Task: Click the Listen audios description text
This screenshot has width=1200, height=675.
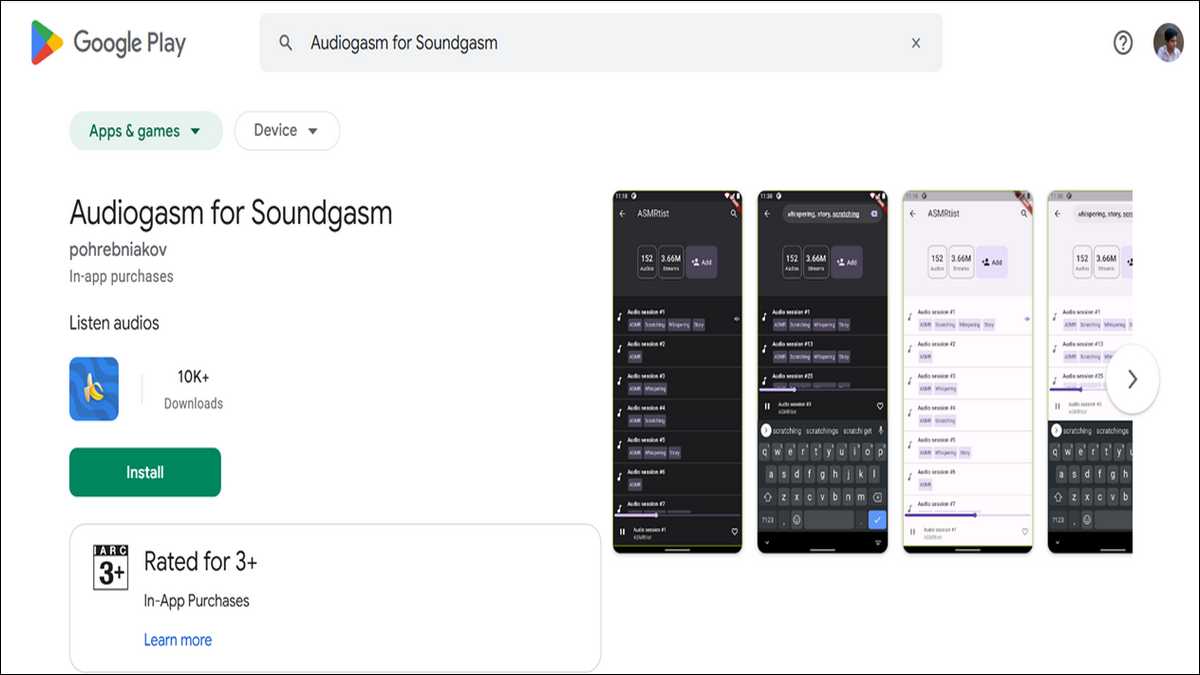Action: click(x=114, y=323)
